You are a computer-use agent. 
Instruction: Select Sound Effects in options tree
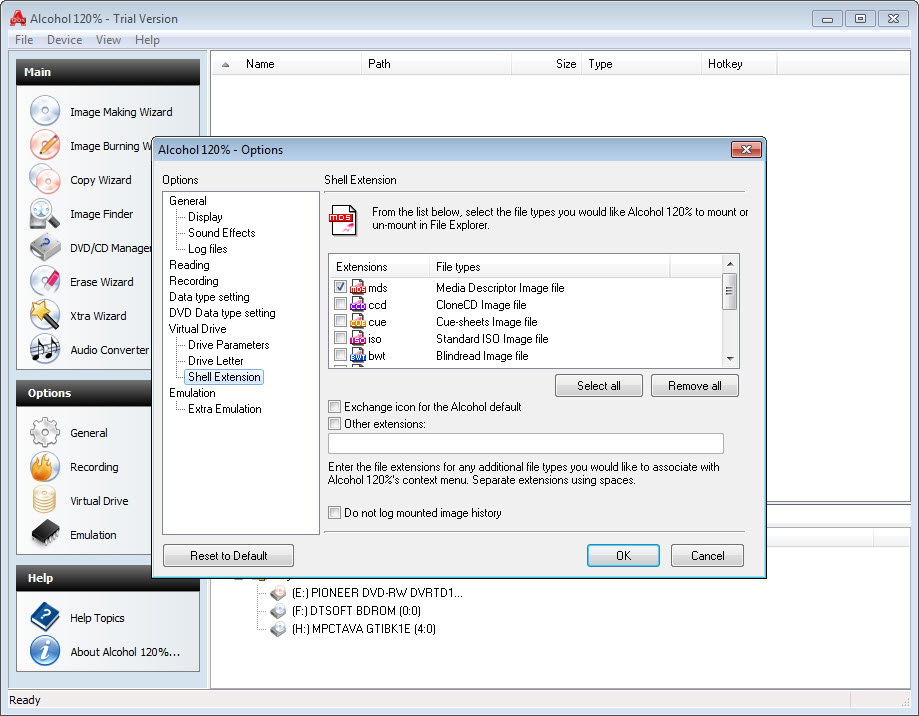tap(222, 233)
